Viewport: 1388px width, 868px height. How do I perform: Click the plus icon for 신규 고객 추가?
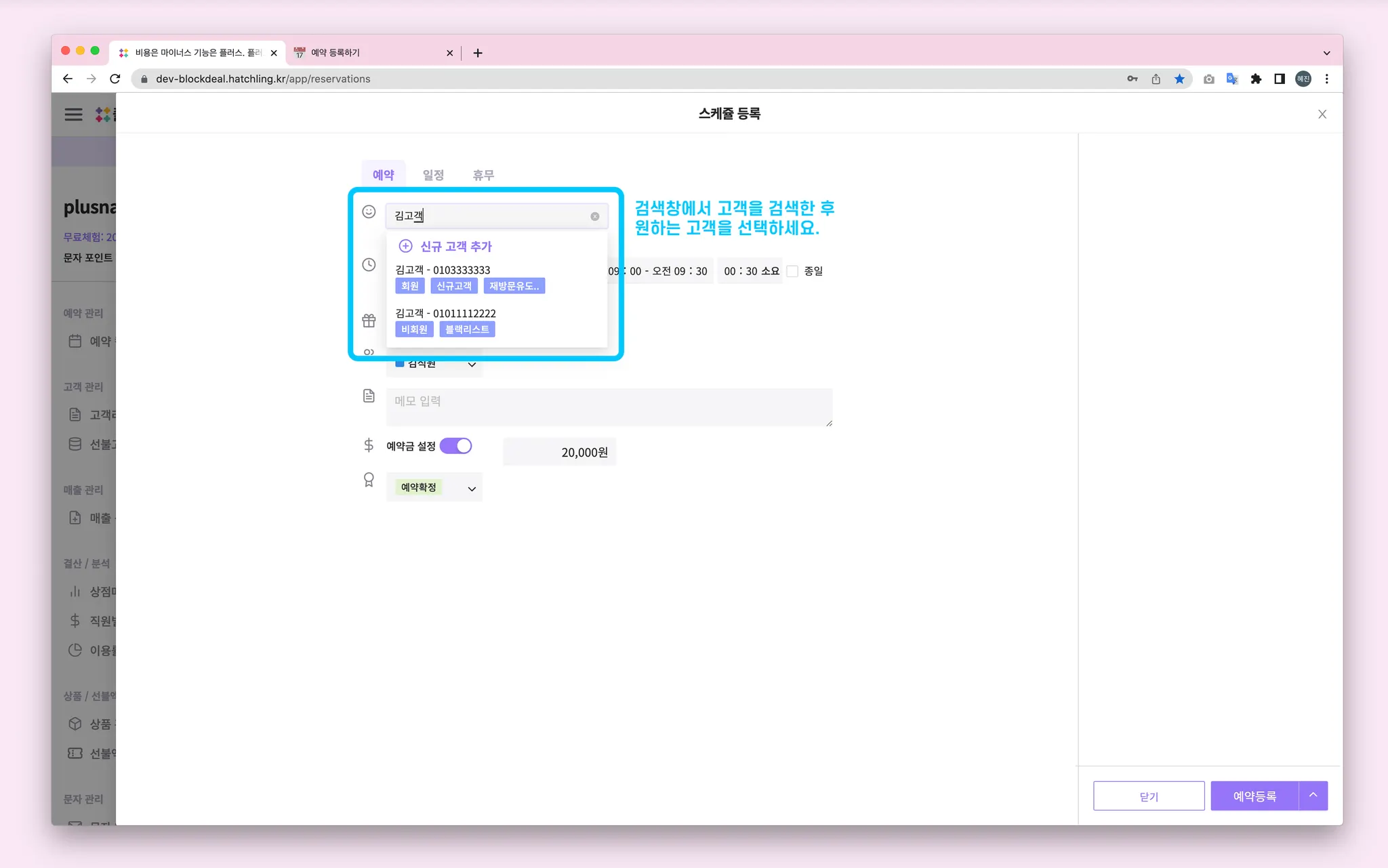(405, 246)
